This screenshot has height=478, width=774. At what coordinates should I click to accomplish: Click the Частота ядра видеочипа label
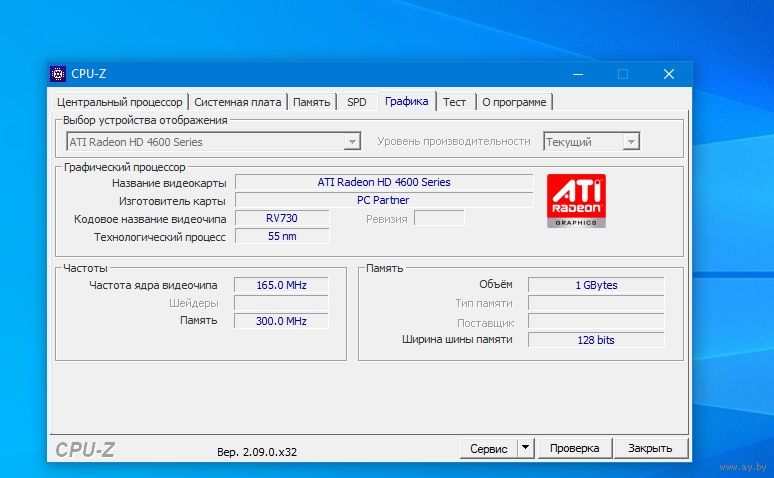pos(153,285)
